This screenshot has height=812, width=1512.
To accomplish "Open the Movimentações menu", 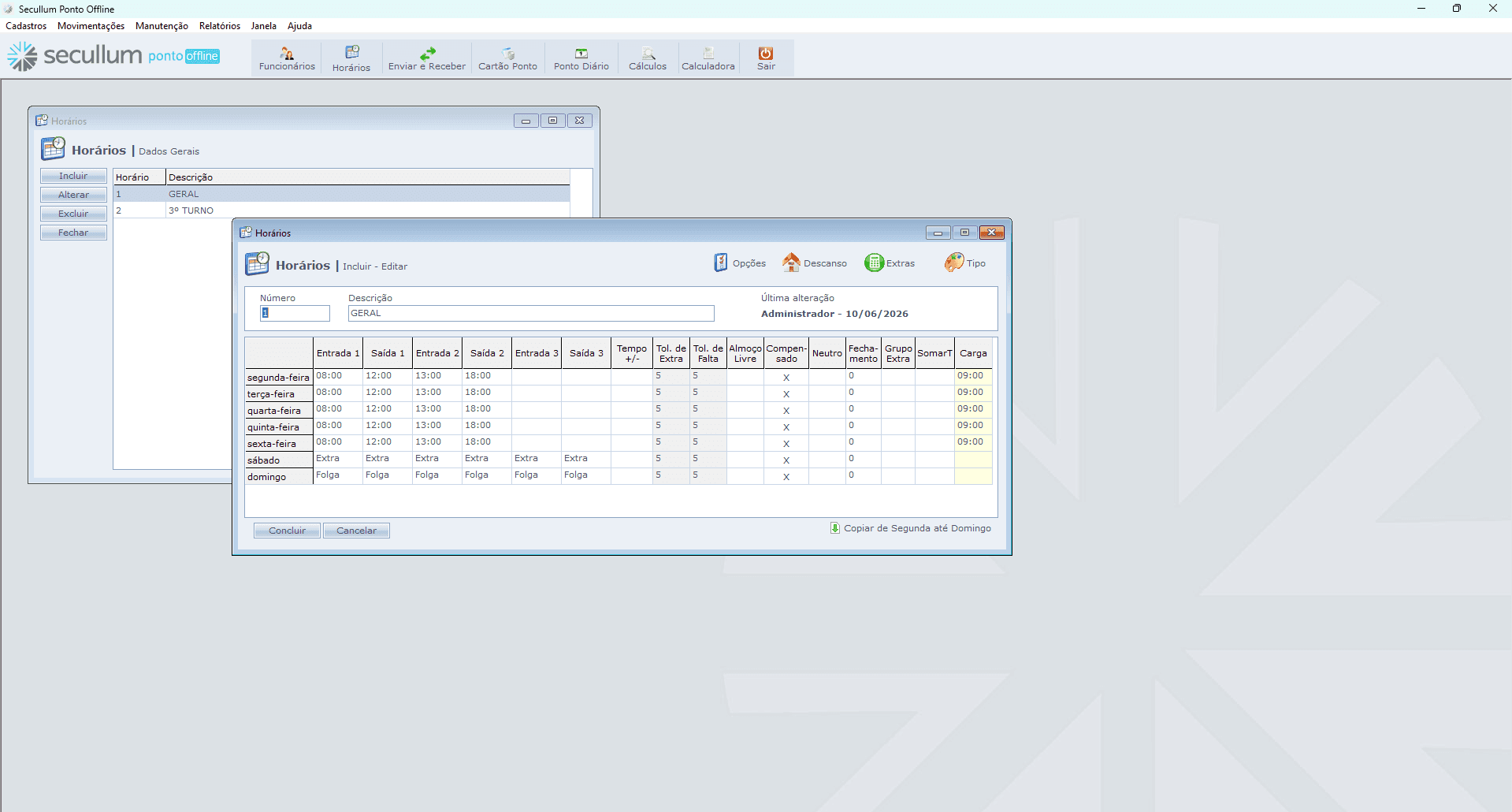I will coord(91,26).
